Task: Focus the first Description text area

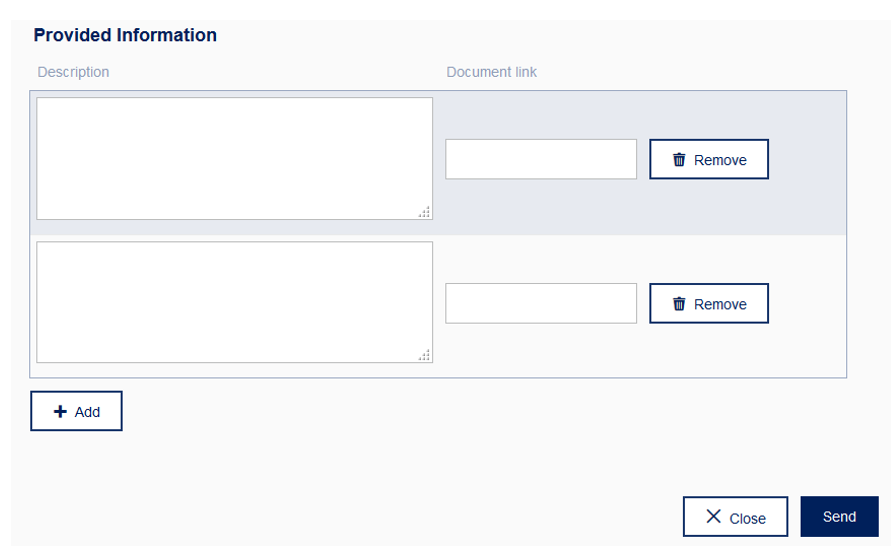Action: pyautogui.click(x=235, y=159)
